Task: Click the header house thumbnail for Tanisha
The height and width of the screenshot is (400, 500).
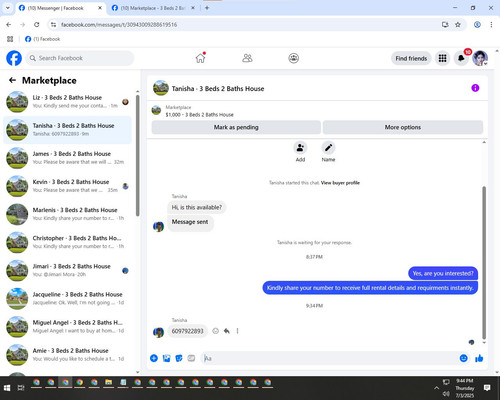Action: click(161, 88)
